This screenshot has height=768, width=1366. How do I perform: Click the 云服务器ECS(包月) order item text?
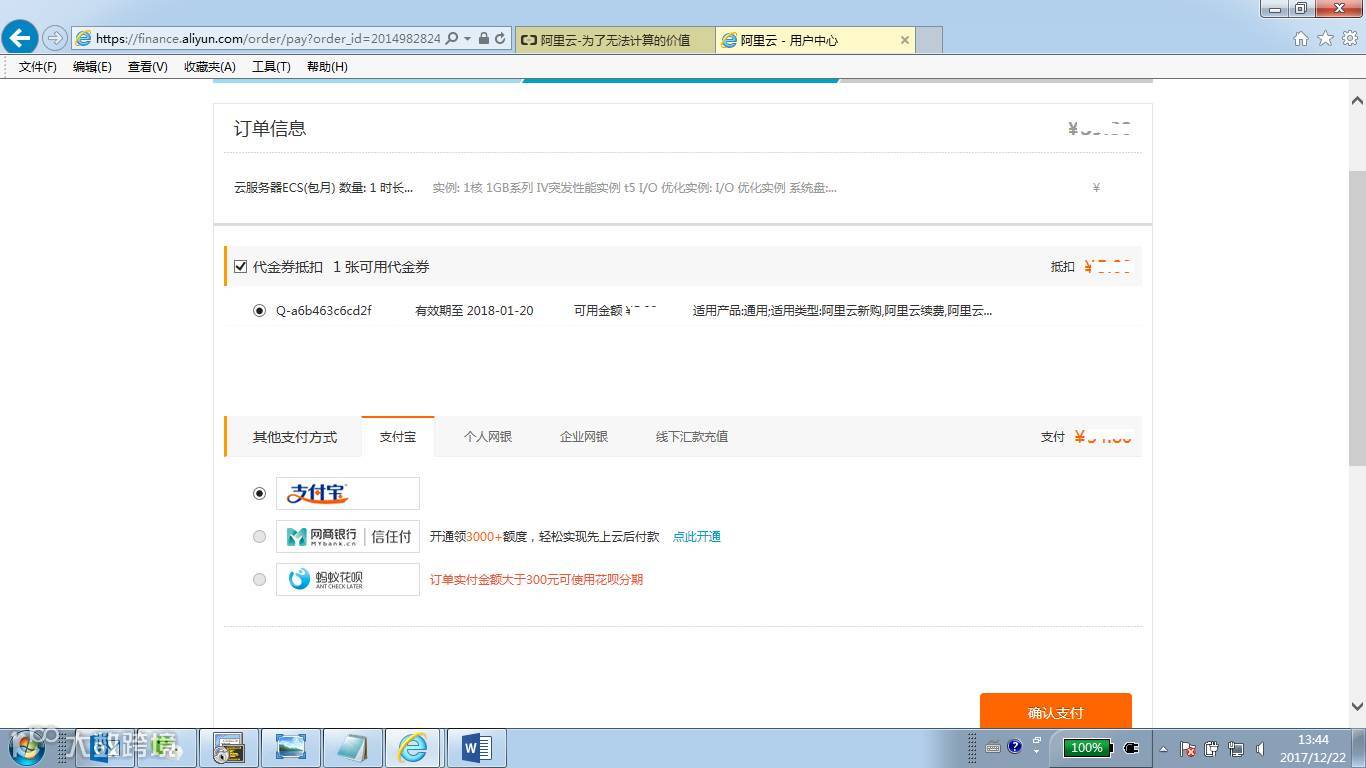click(323, 188)
